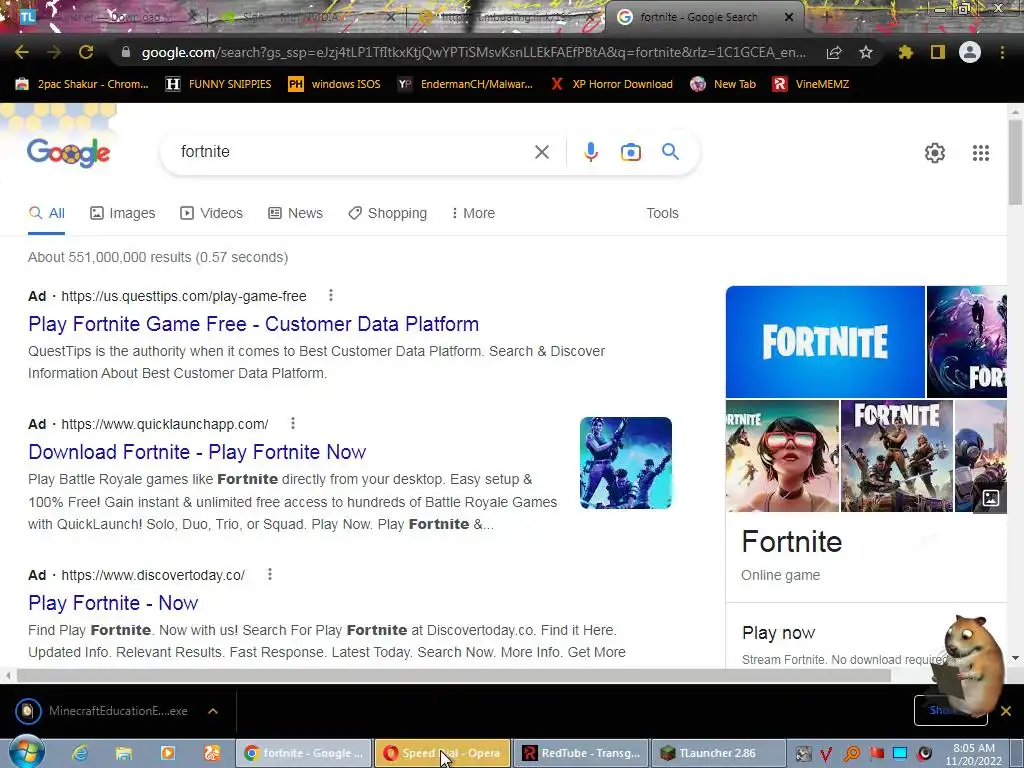
Task: Open options for the quicklaunchapp.com ad
Action: (x=293, y=424)
